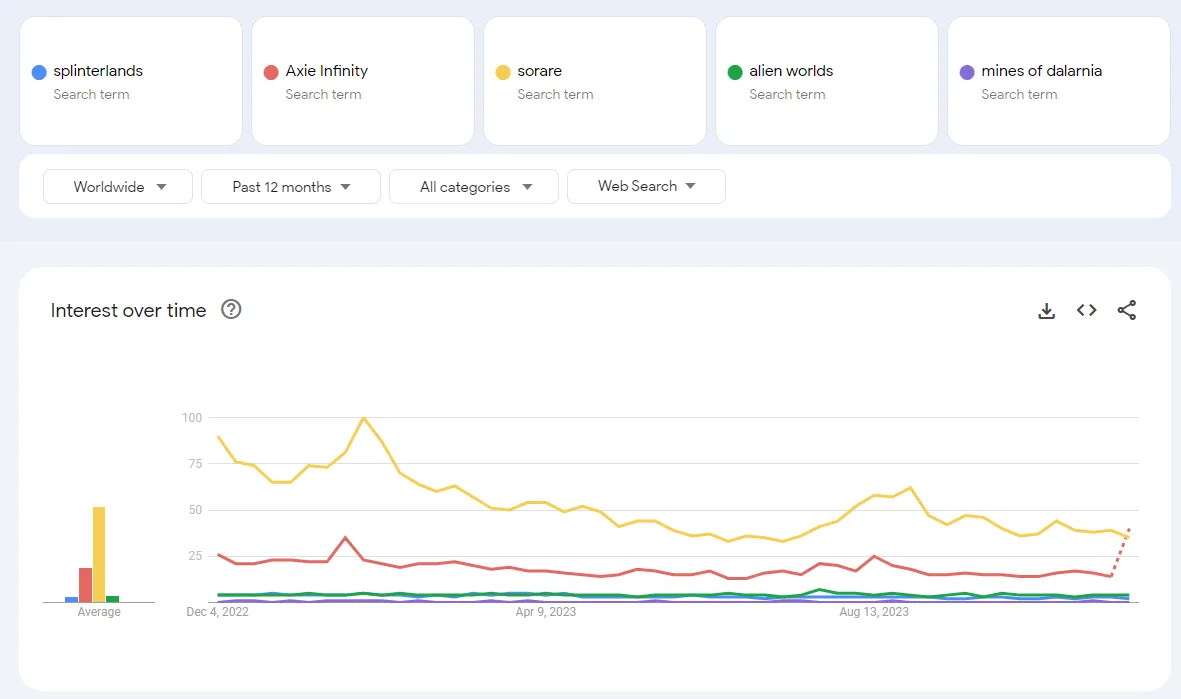Select the sorare search term card
Image resolution: width=1181 pixels, height=699 pixels.
pyautogui.click(x=595, y=81)
